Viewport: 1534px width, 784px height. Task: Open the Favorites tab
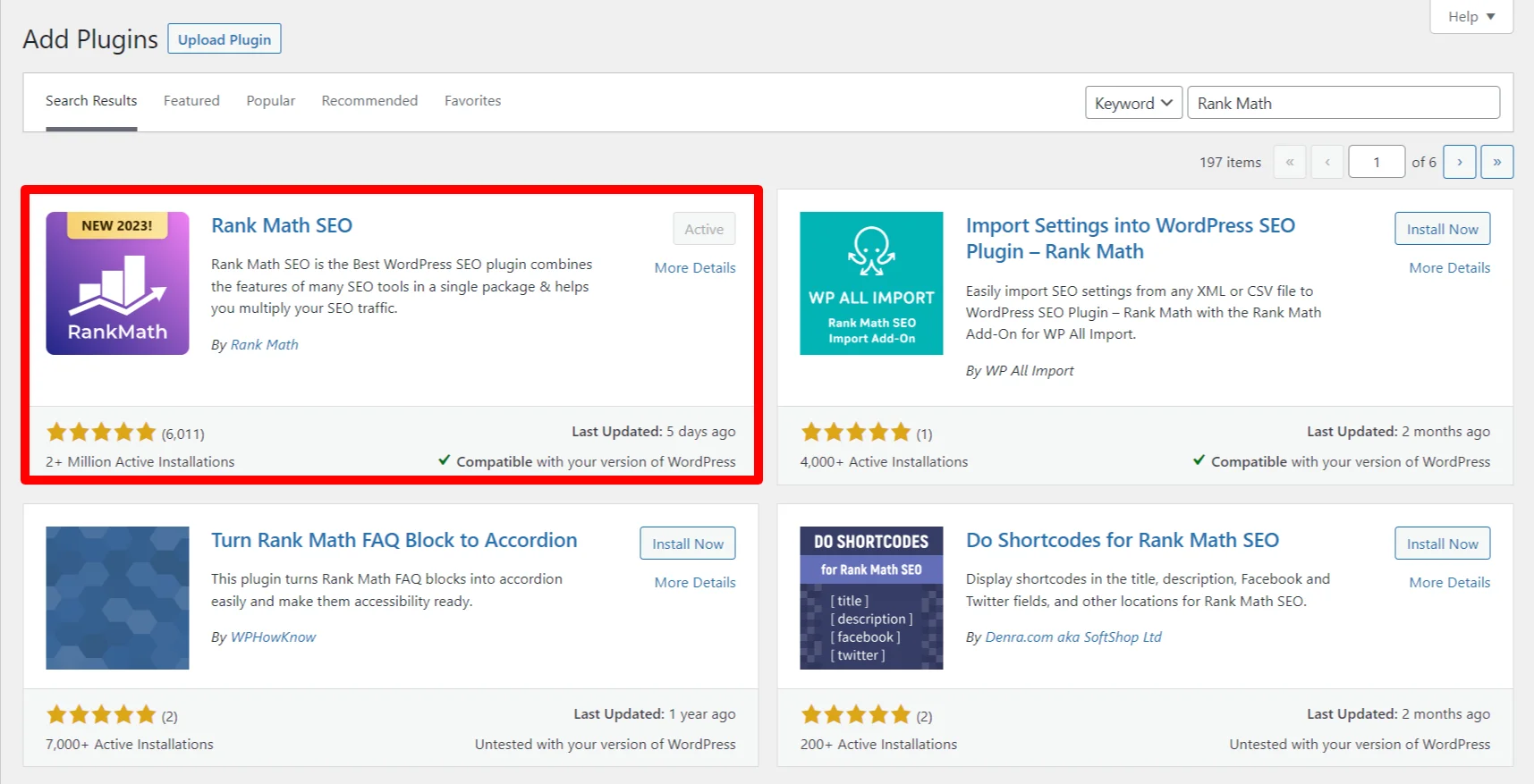(473, 101)
